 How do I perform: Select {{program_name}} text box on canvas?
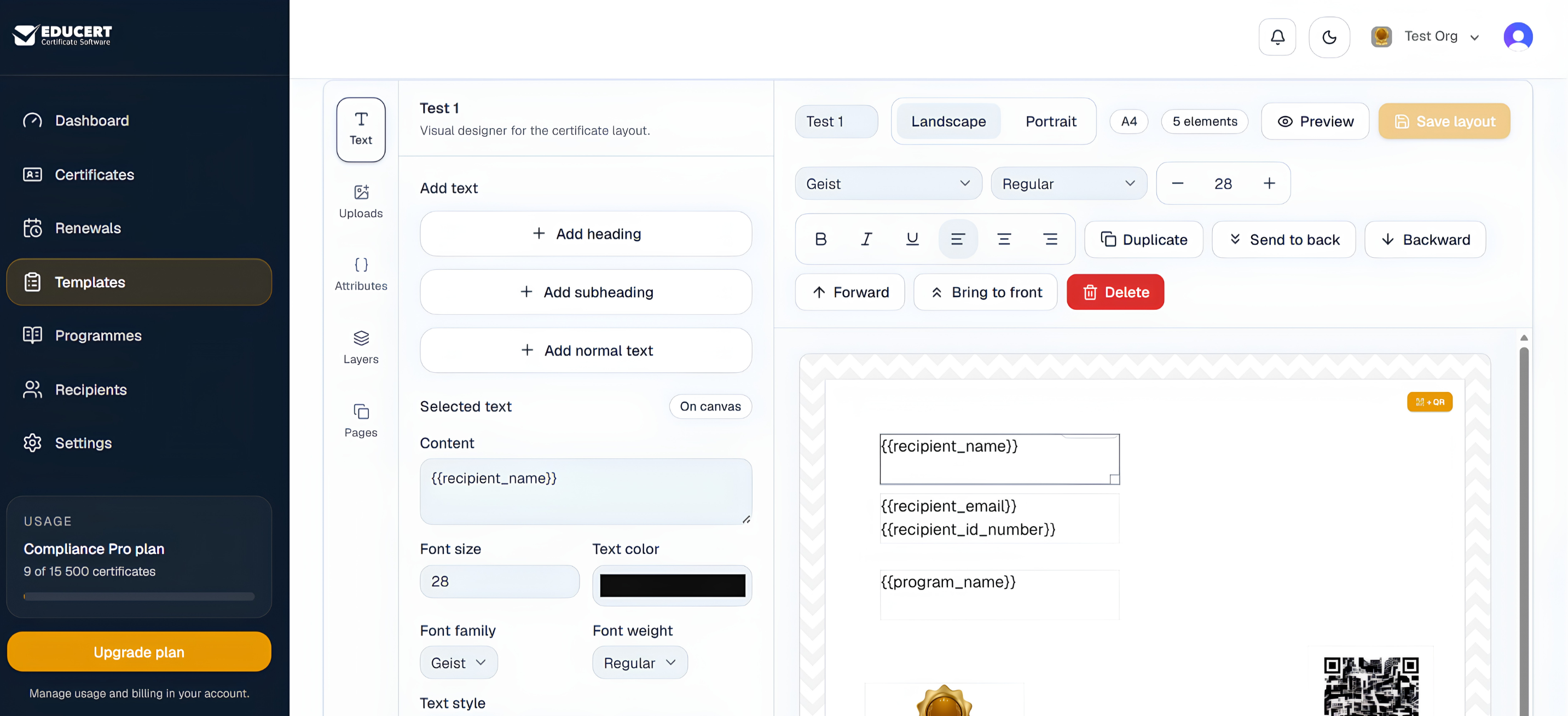tap(999, 595)
